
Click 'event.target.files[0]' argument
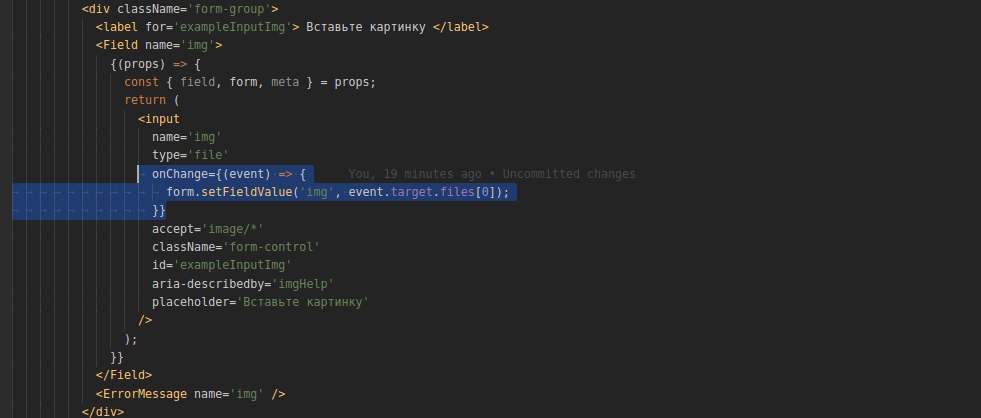[x=422, y=193]
